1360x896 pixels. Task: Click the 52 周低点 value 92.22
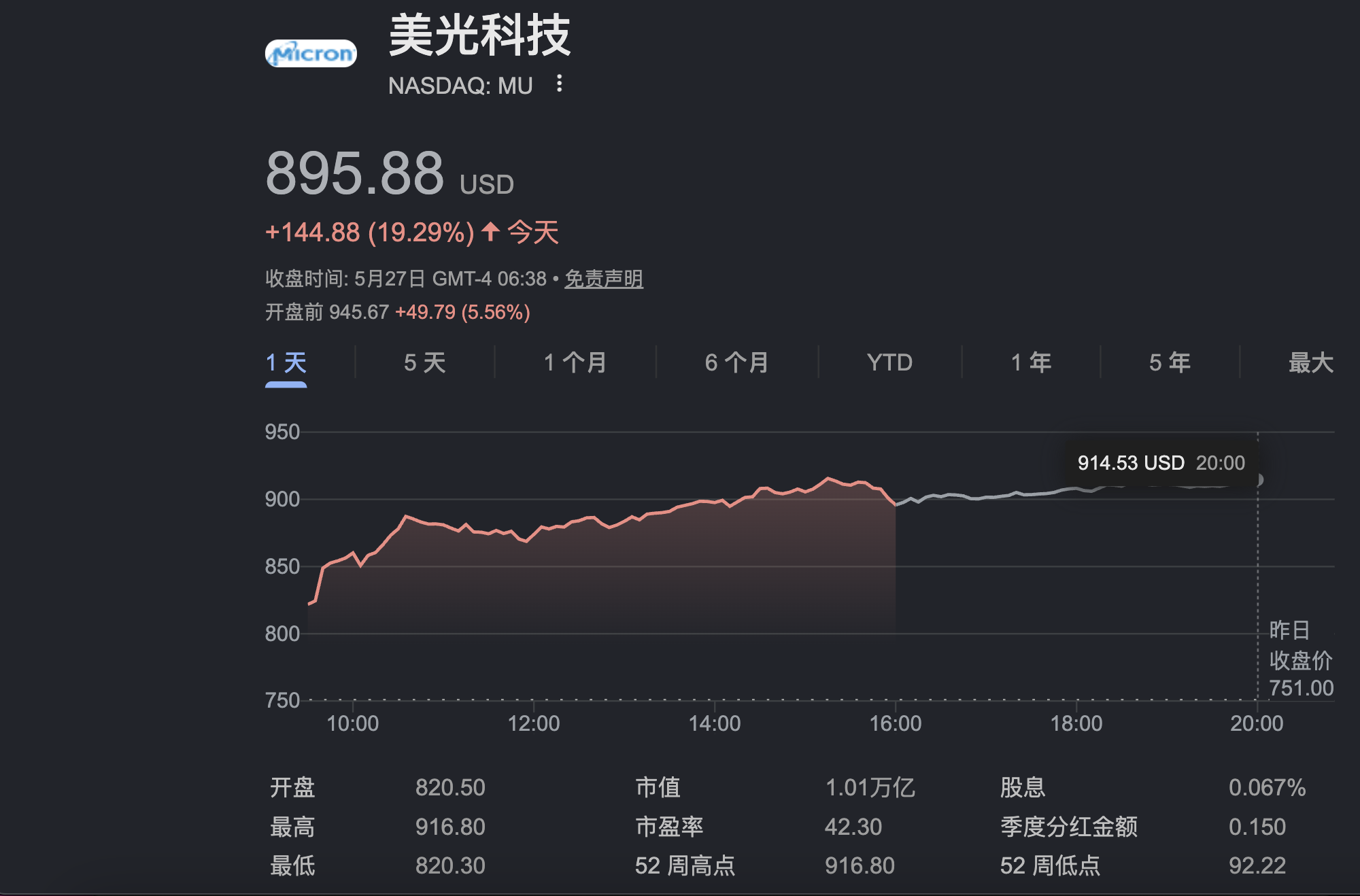[1257, 865]
